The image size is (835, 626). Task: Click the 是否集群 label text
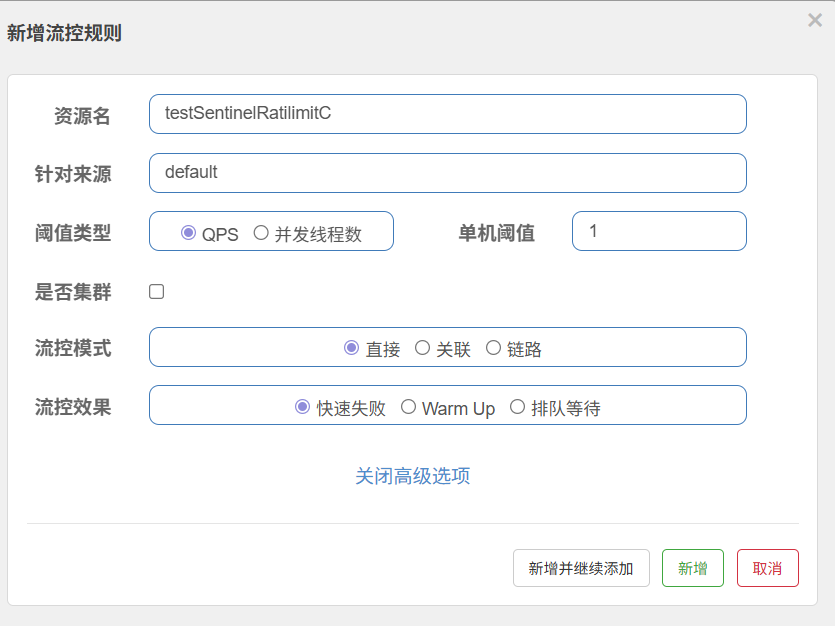click(x=73, y=292)
